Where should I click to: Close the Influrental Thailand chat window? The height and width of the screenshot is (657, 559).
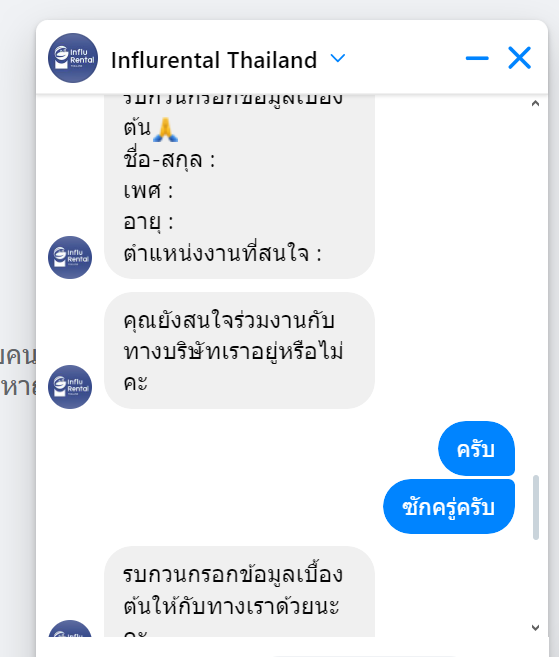coord(520,58)
